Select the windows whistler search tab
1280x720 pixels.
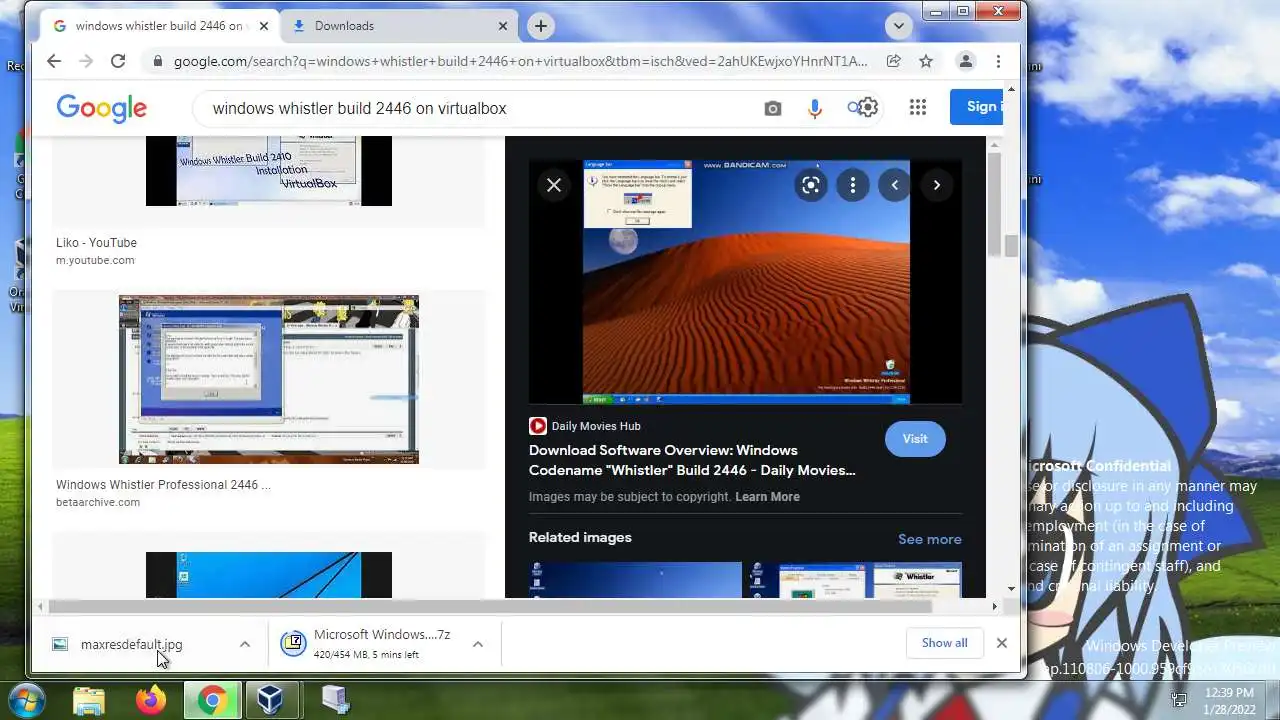[160, 26]
